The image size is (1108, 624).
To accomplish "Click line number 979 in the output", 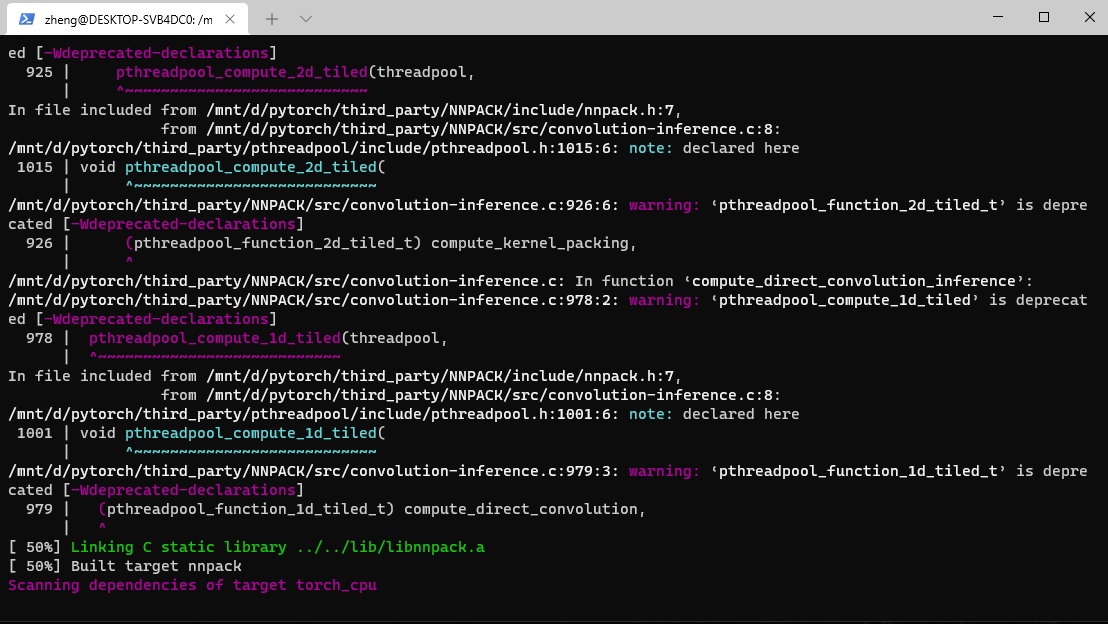I will [39, 509].
